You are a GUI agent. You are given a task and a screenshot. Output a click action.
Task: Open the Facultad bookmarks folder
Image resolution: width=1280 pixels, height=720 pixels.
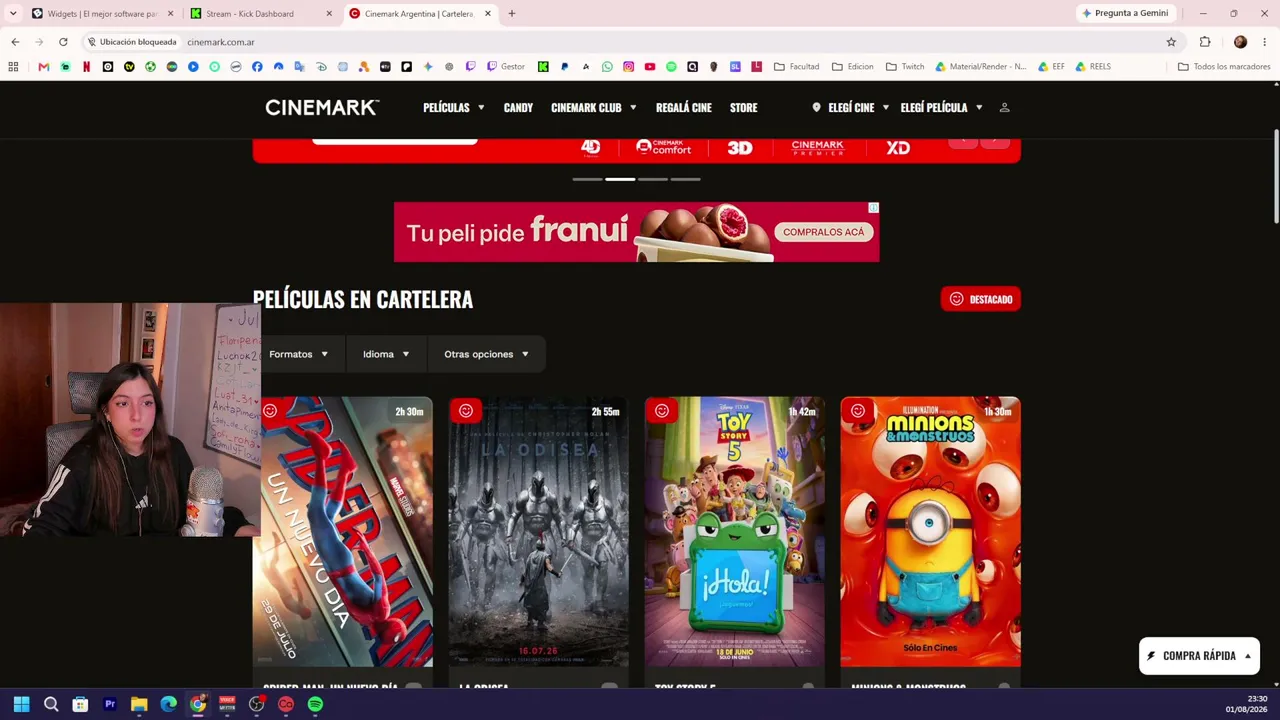point(797,67)
